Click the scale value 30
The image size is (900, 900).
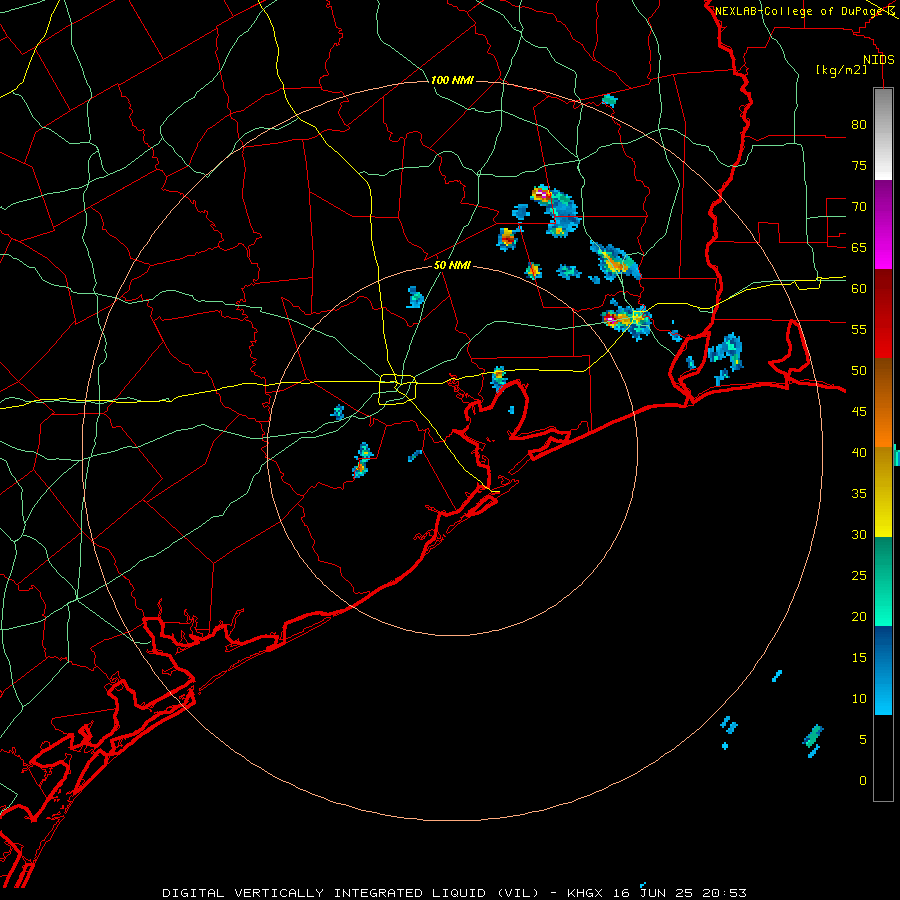(x=859, y=534)
